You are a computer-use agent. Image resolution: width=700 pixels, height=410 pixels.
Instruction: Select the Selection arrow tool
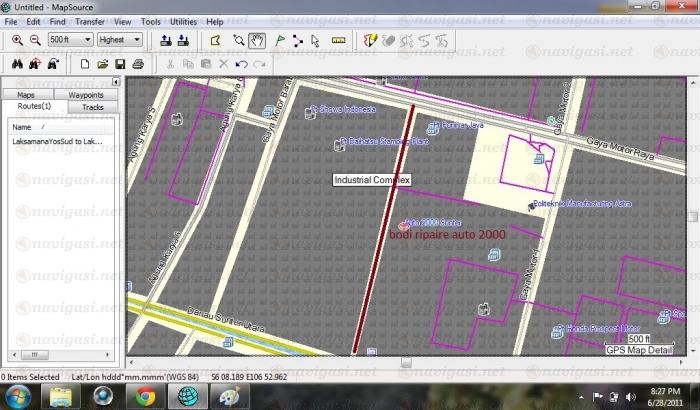(x=316, y=40)
